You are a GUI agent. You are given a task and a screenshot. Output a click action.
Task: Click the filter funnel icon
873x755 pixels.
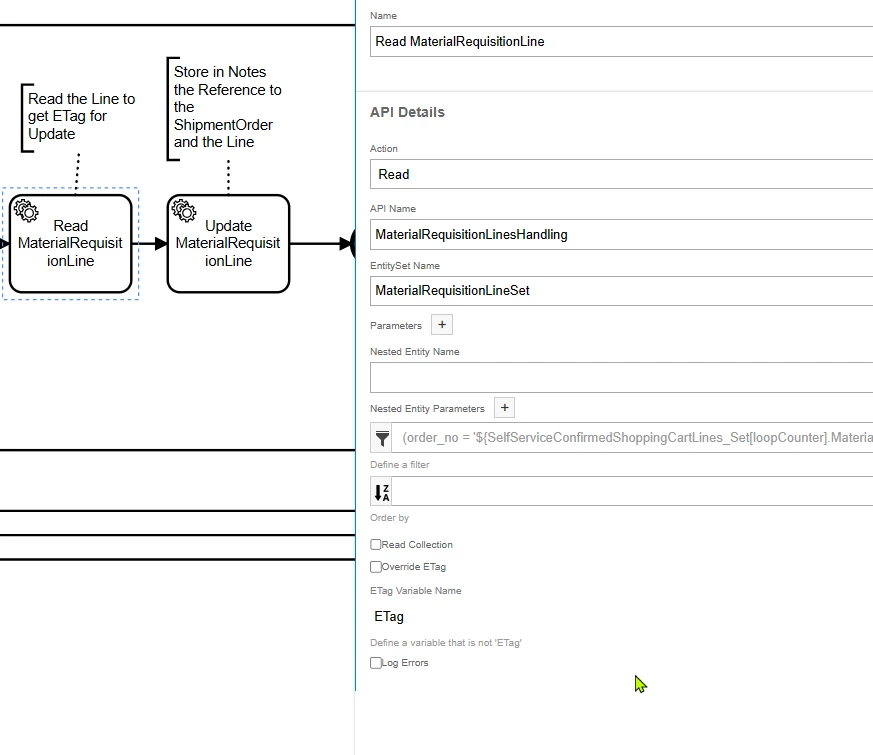coord(382,438)
